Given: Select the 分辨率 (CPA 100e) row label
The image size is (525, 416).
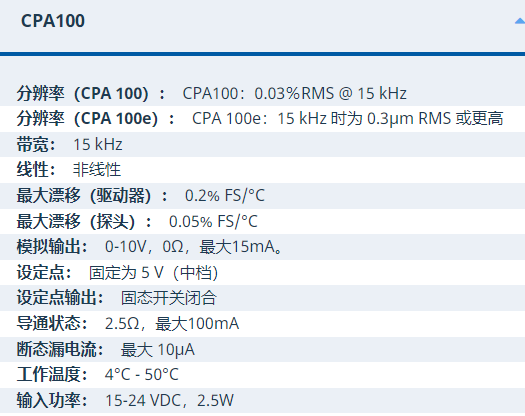Looking at the screenshot, I should click(95, 119).
